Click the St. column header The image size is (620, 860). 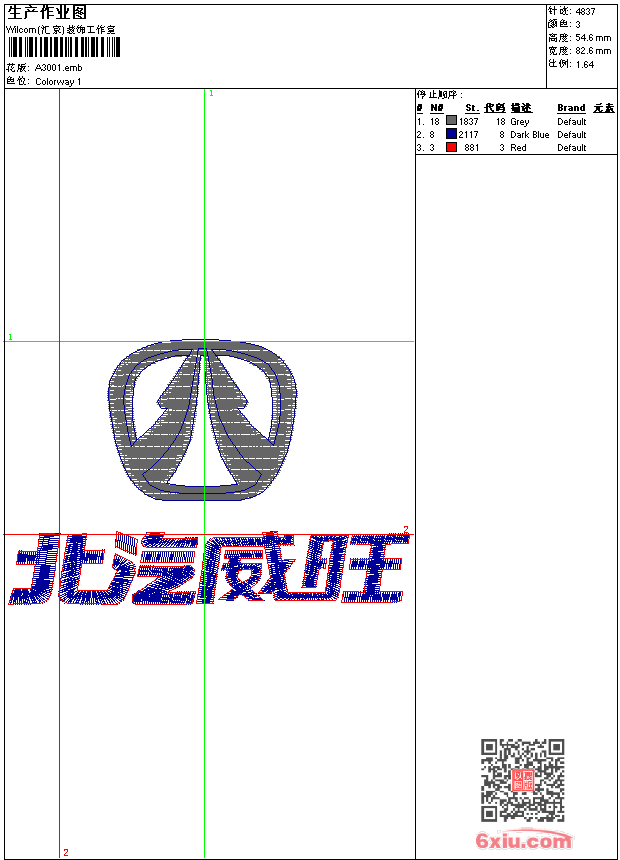(x=471, y=108)
